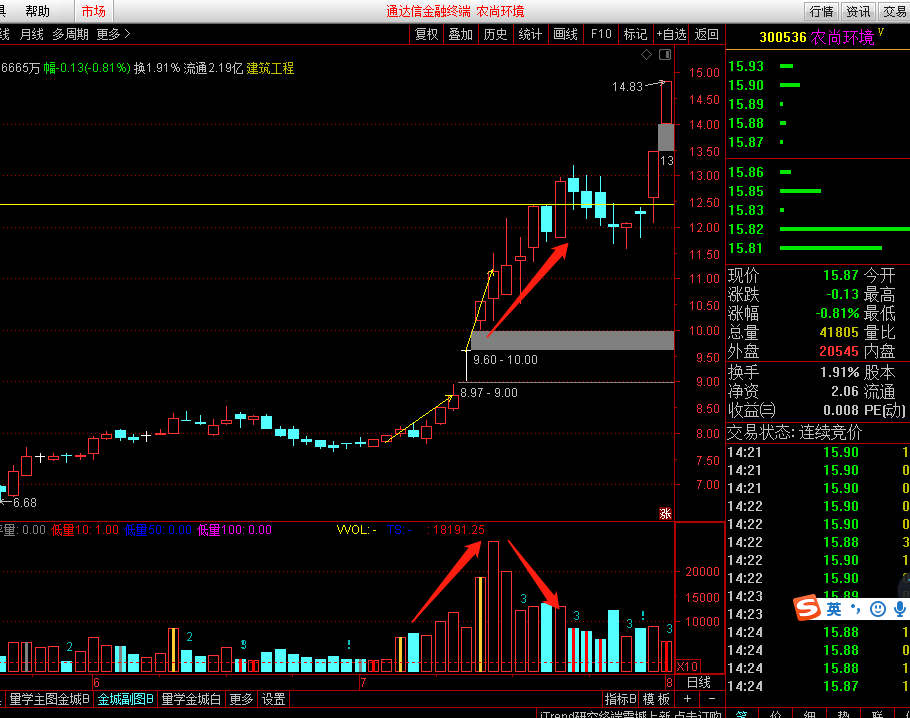Select 价 price tab in quote panel
910x718 pixels.
(775, 713)
